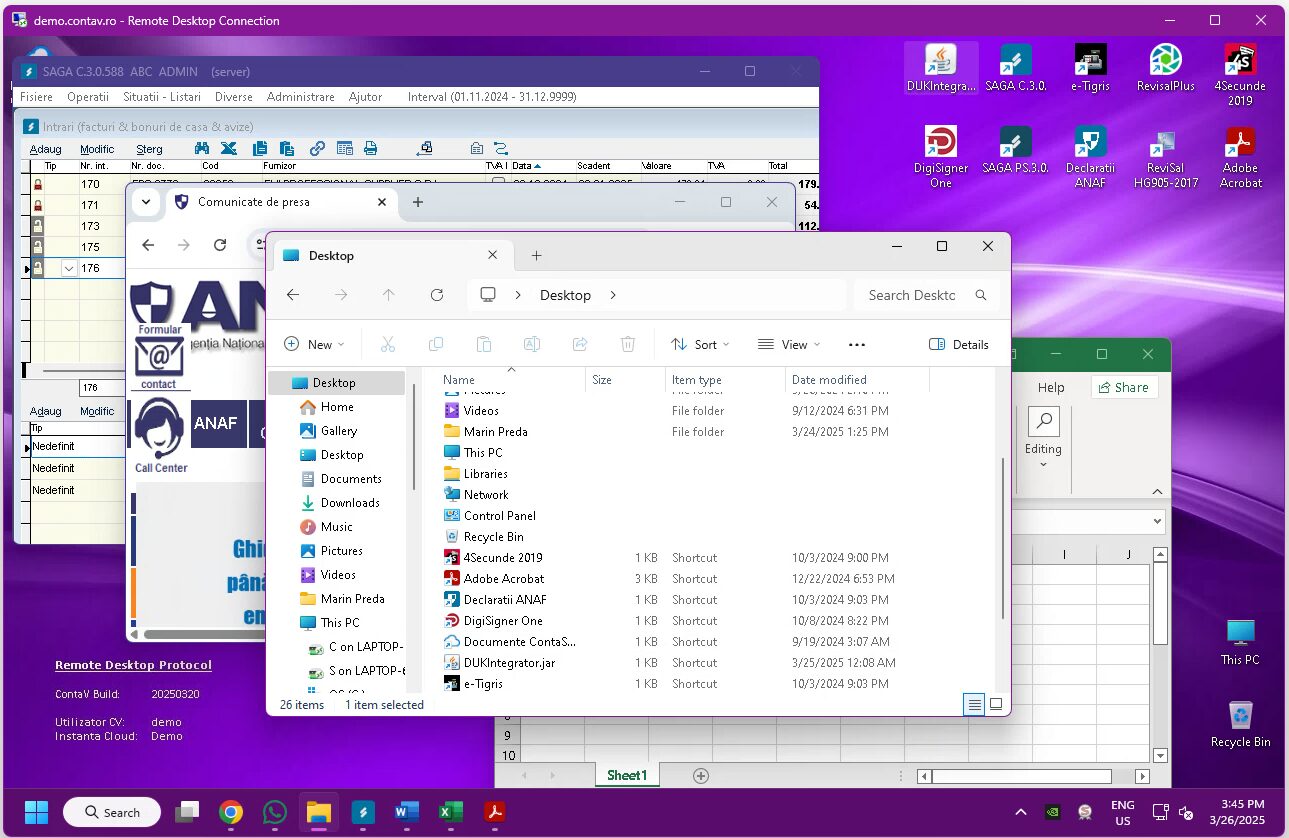Viewport: 1289px width, 838px height.
Task: Open WhatsApp from the taskbar
Action: coord(275,812)
